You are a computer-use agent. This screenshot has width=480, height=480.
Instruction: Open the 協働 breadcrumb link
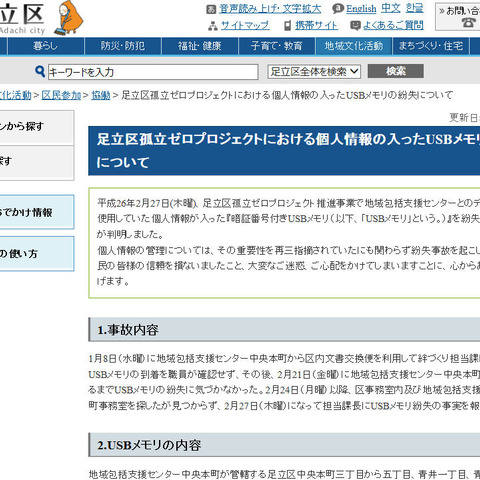coord(101,95)
